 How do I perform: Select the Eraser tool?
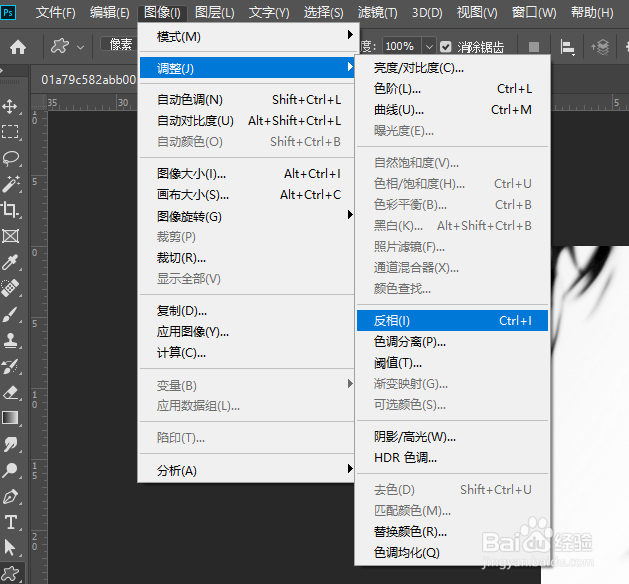tap(10, 392)
